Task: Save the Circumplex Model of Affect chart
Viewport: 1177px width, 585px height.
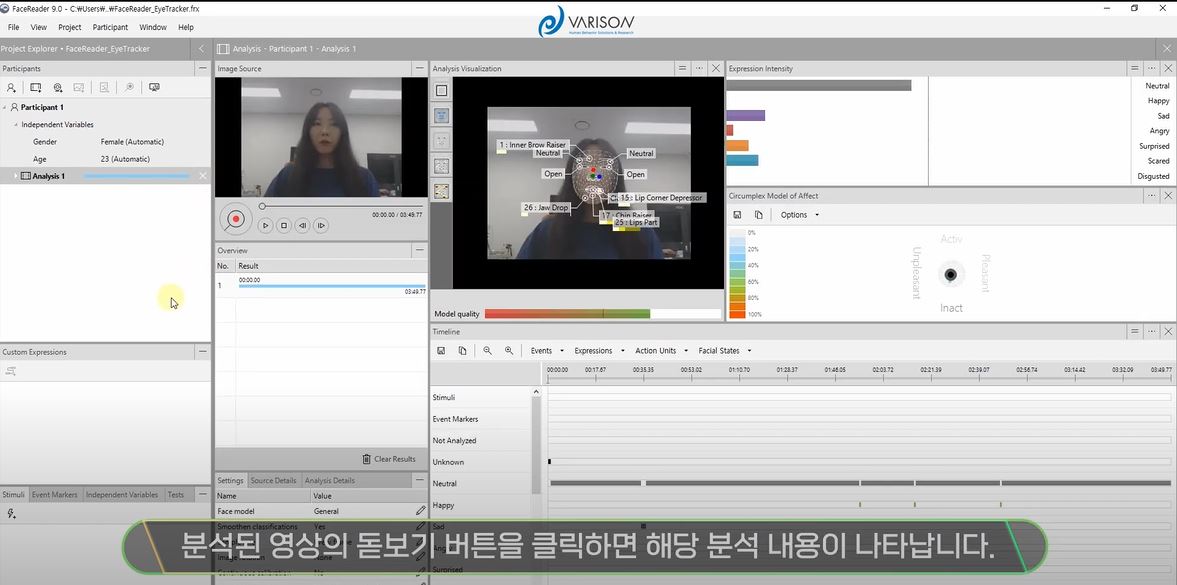Action: click(x=738, y=215)
